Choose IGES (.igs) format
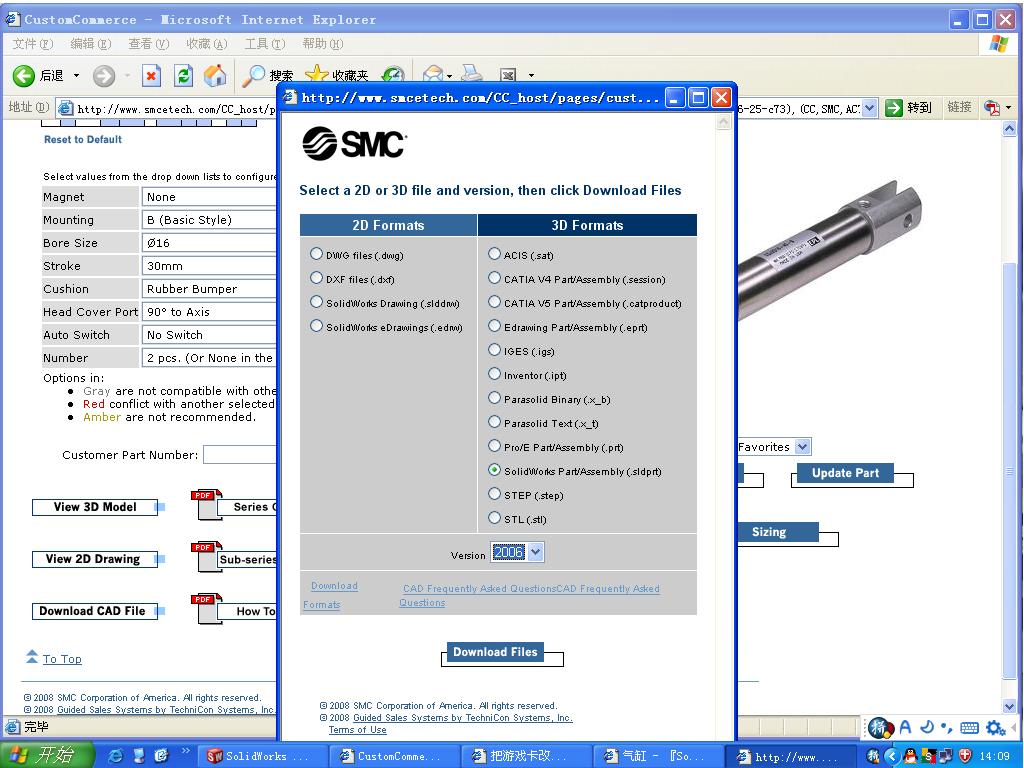Screen dimensions: 1024x768 (x=494, y=349)
